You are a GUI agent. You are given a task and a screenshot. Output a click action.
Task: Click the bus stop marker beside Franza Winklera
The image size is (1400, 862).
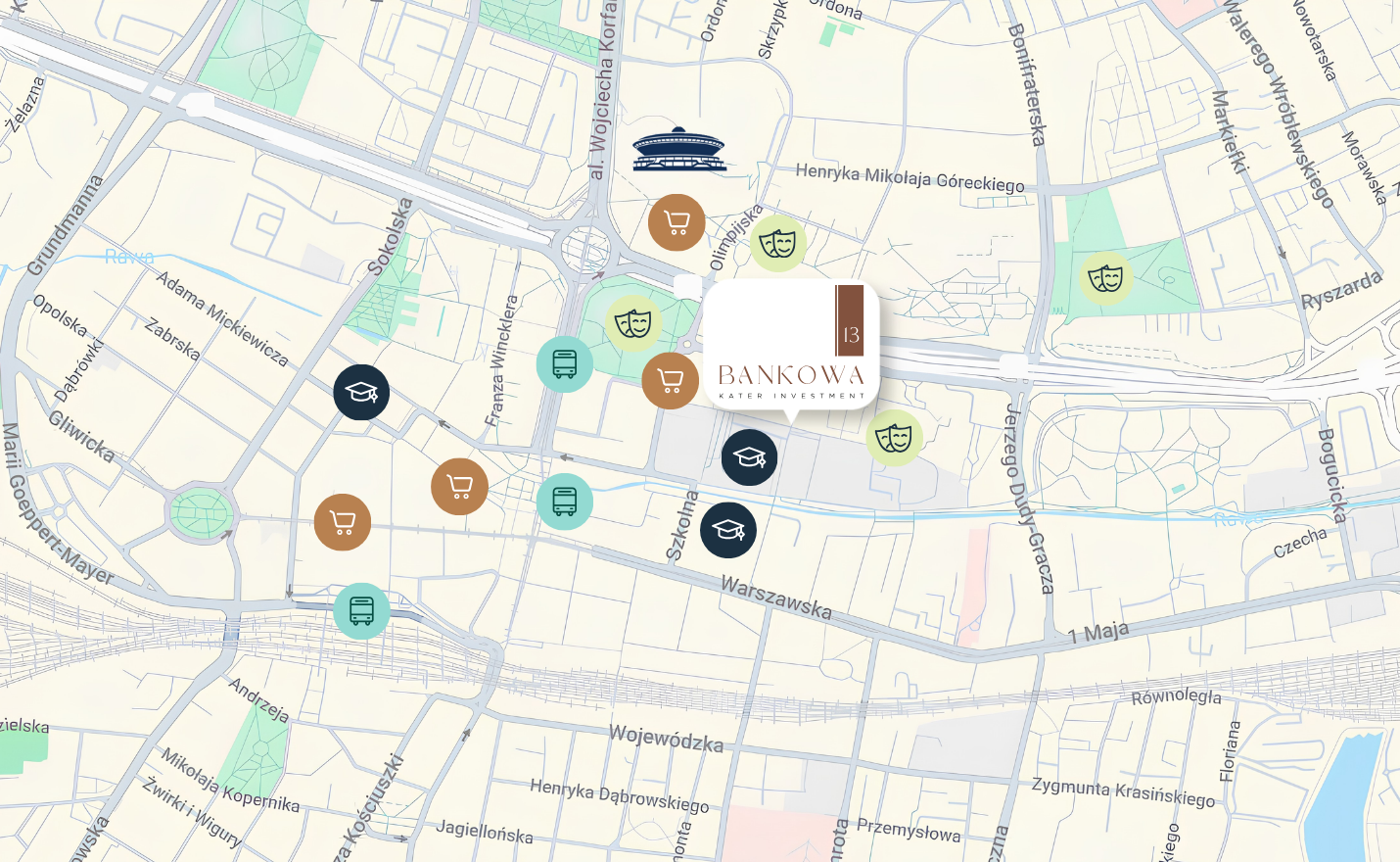(565, 364)
